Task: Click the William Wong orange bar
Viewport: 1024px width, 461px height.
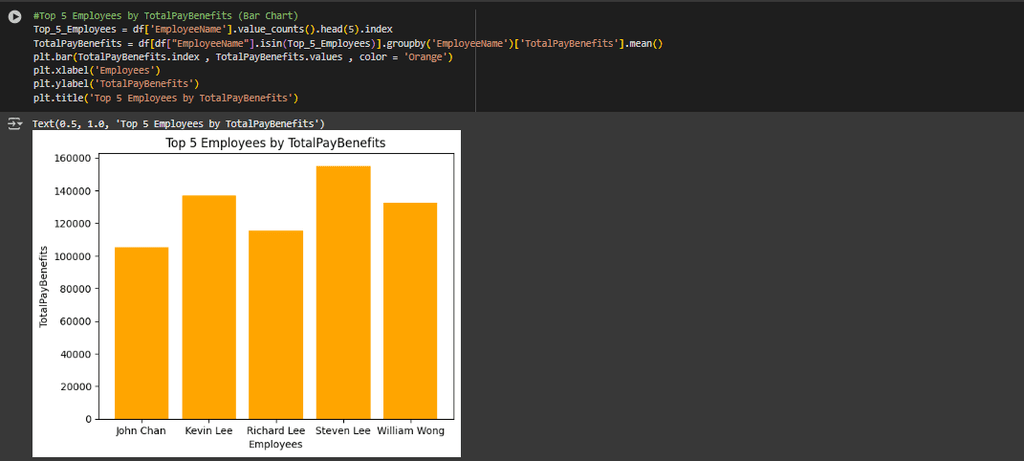Action: pyautogui.click(x=410, y=311)
